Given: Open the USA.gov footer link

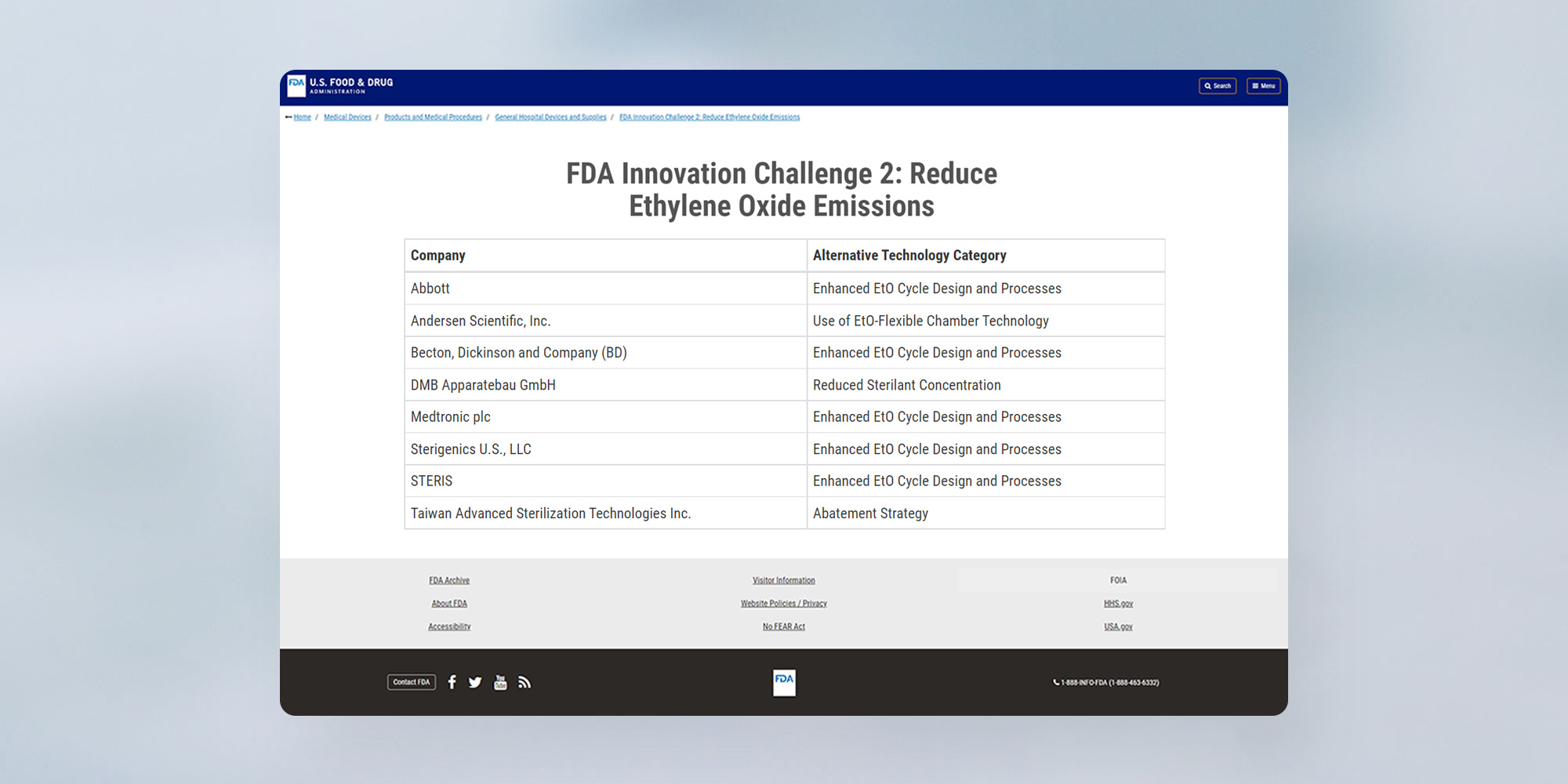Looking at the screenshot, I should 1118,626.
